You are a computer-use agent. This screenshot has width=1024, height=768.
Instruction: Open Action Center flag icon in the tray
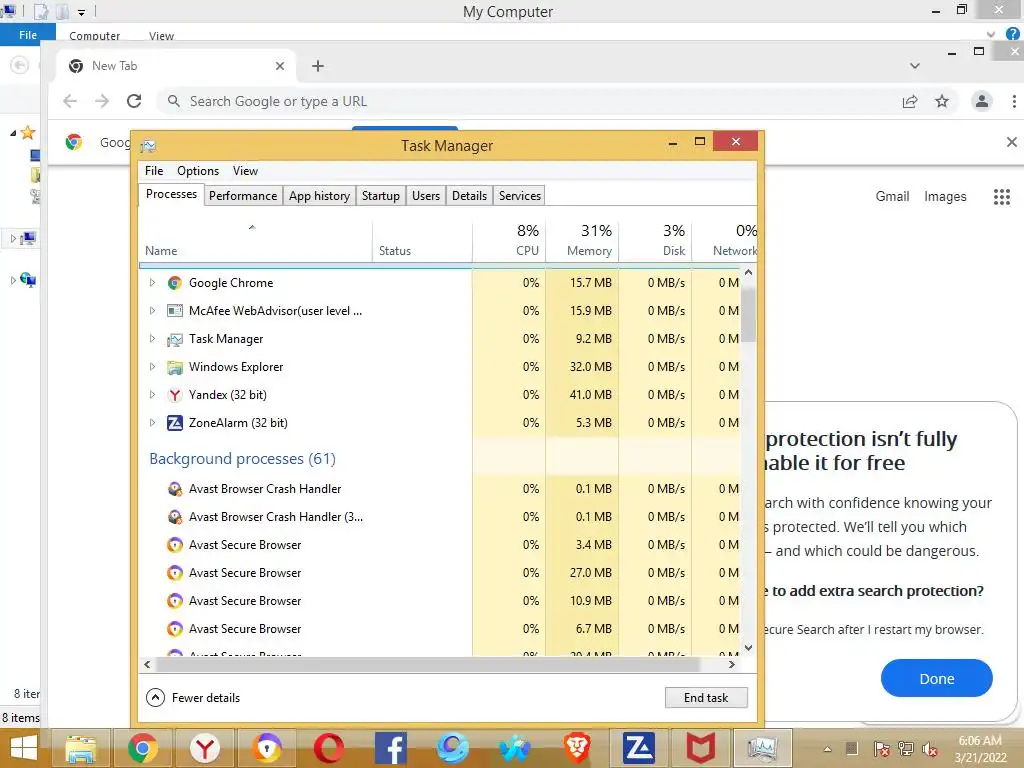(881, 748)
